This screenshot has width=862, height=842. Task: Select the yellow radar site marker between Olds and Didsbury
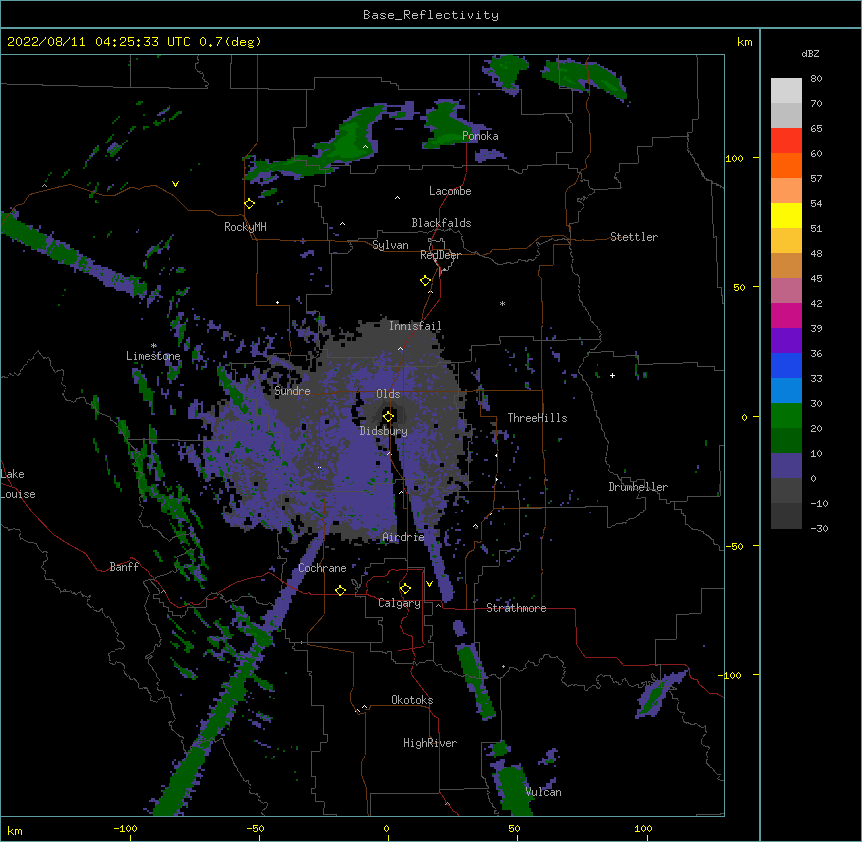388,417
